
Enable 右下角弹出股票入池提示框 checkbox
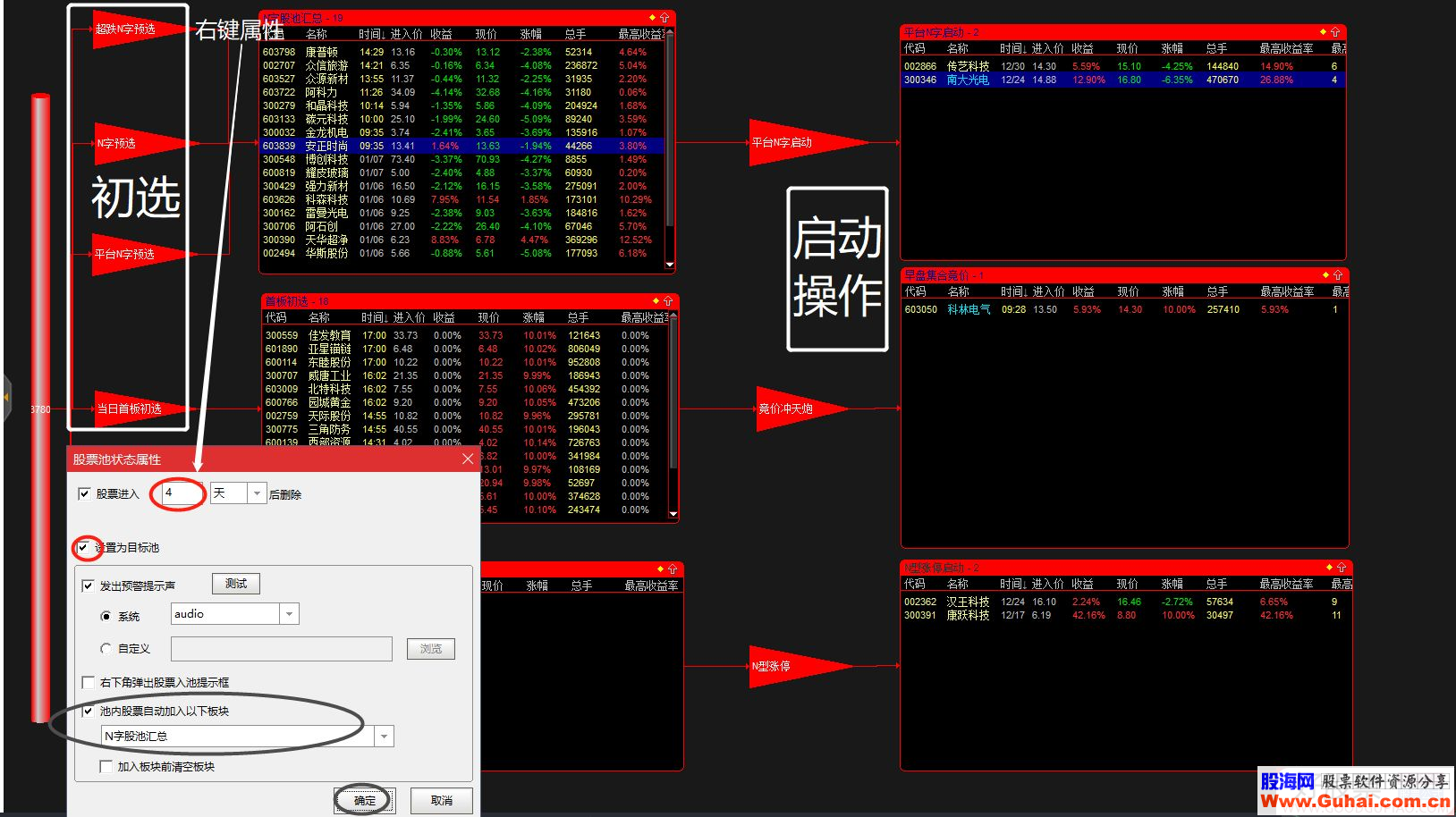(88, 682)
